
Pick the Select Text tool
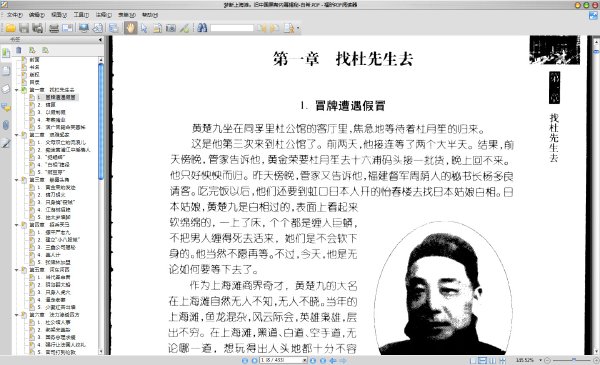click(157, 28)
